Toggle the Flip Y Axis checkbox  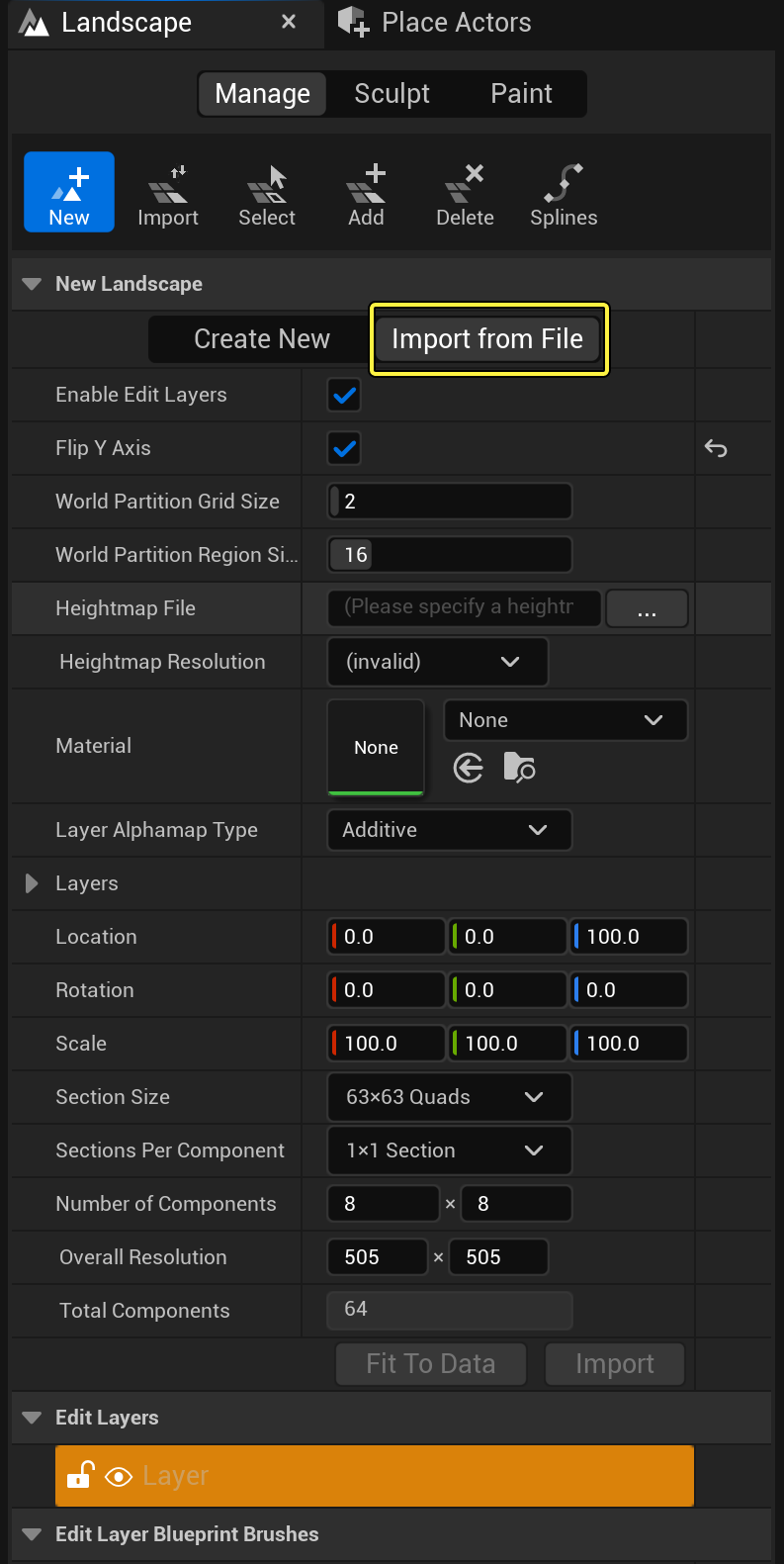345,449
